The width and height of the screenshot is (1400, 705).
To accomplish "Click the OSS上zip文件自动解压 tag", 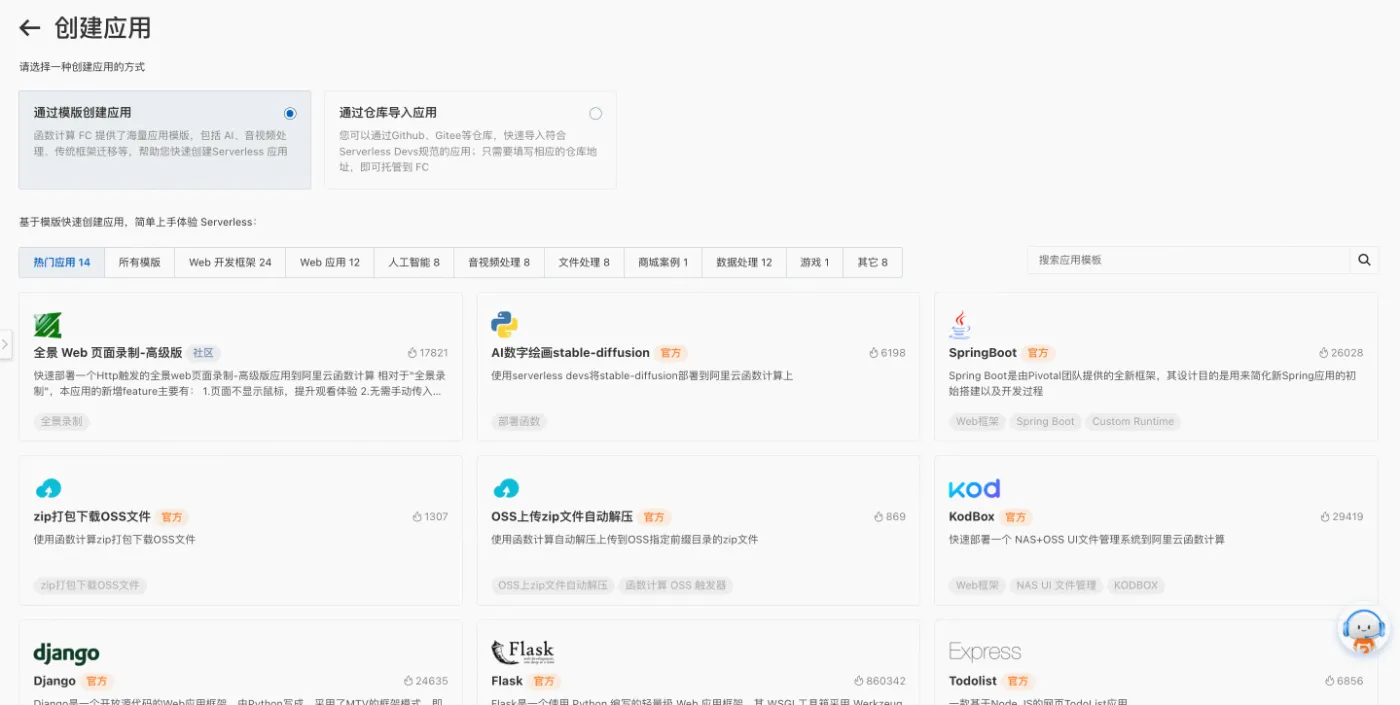I will tap(553, 586).
